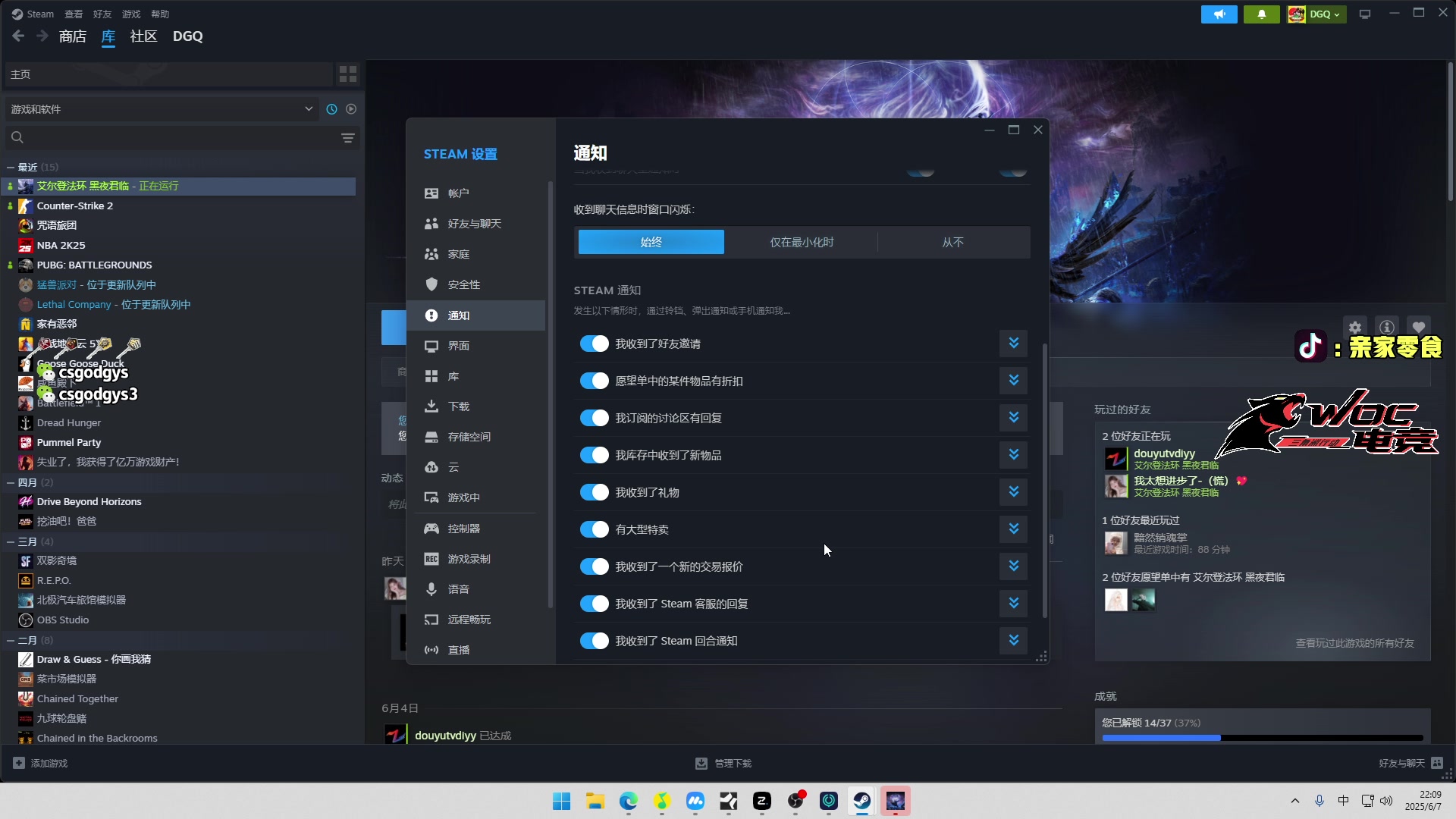Open In-Game settings section
Screen dimensions: 1456x819
(x=475, y=497)
